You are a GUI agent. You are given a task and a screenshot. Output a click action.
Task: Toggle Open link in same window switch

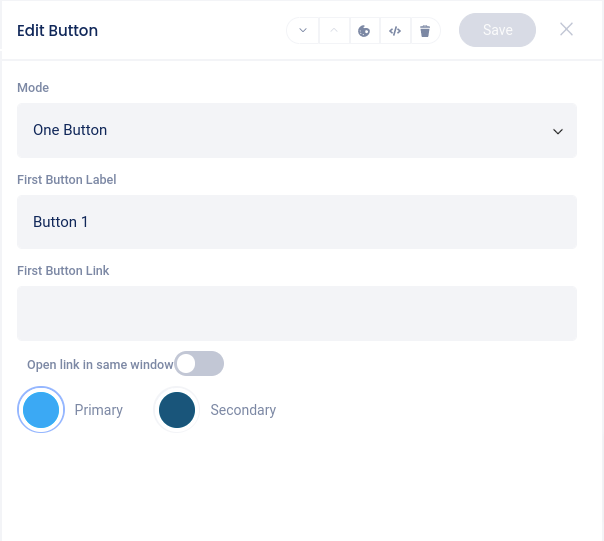click(x=199, y=364)
